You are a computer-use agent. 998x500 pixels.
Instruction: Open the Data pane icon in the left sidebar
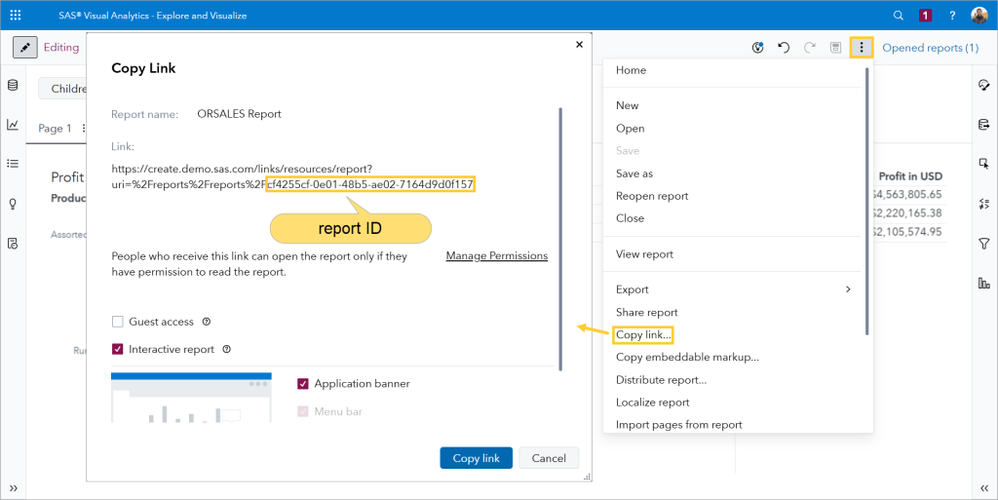(13, 86)
